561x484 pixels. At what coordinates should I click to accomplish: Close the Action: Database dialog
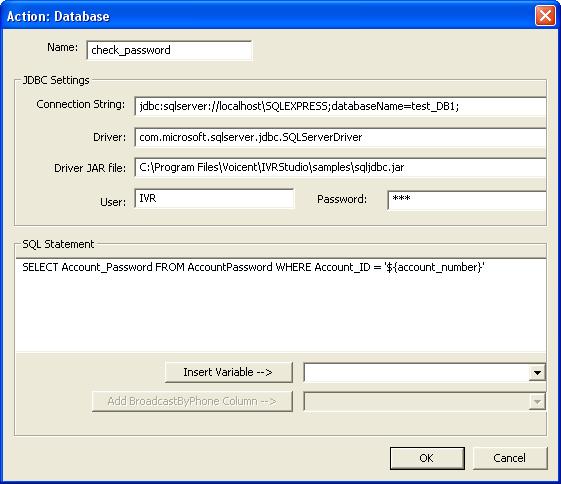tap(545, 16)
